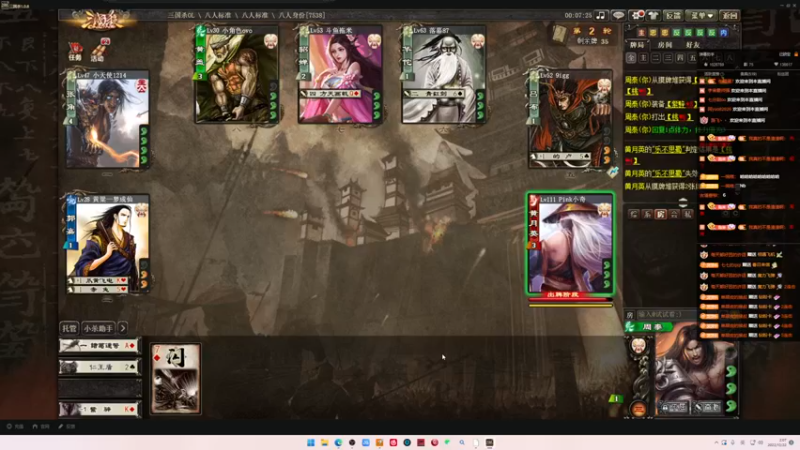Select the 仁王盾 armor equipment slot
The image size is (800, 450).
[x=99, y=367]
